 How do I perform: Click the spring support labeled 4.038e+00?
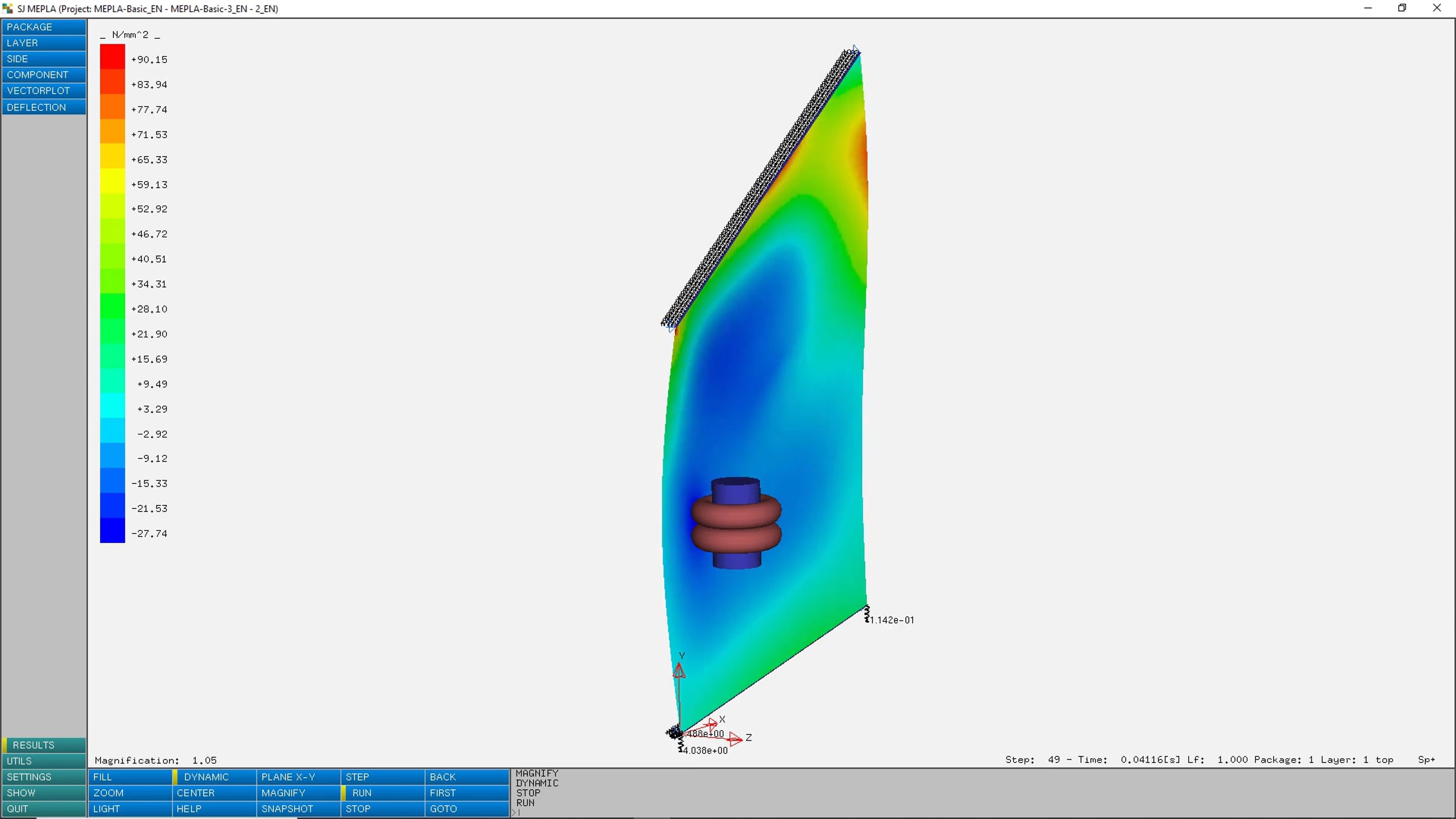(x=681, y=745)
